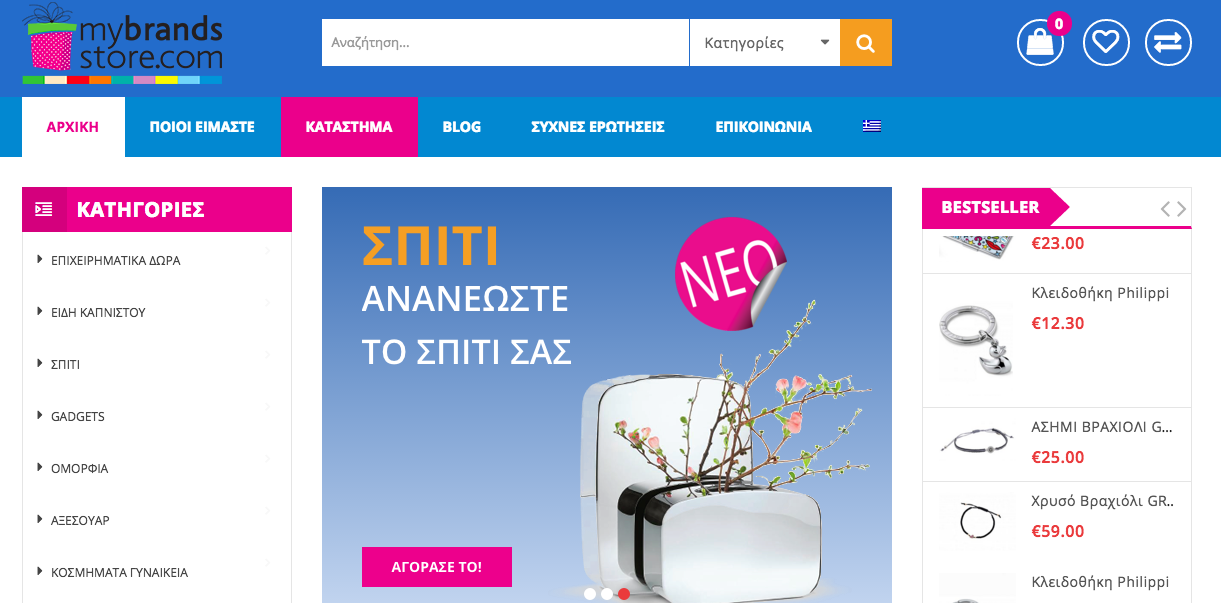Go to ΠΟΙΟΙ ΕΙΜΑΣΤΕ menu item
This screenshot has height=603, width=1221.
point(202,127)
